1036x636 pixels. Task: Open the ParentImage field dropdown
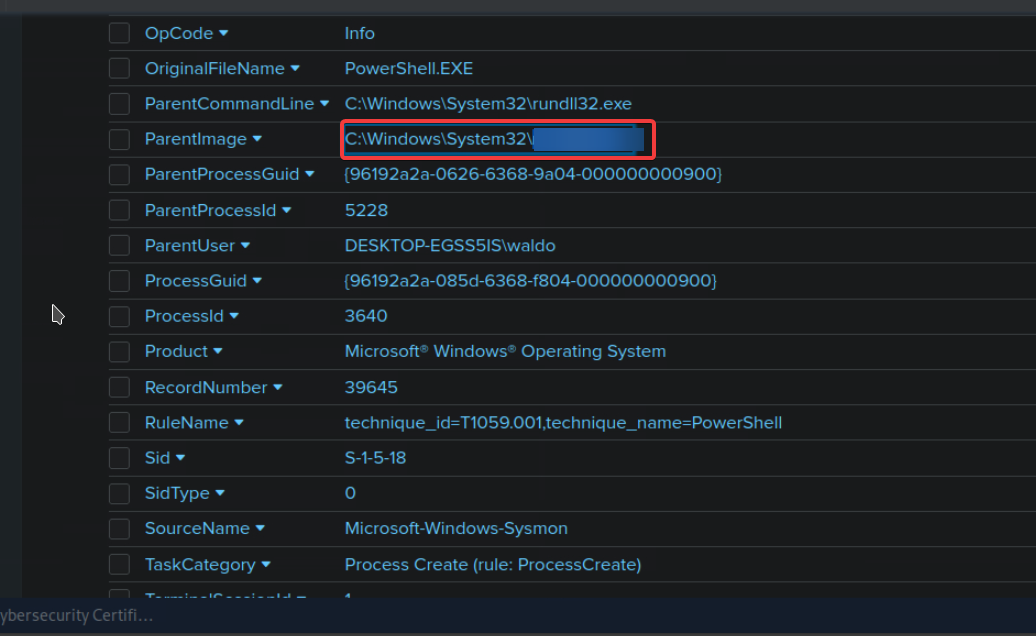(257, 139)
